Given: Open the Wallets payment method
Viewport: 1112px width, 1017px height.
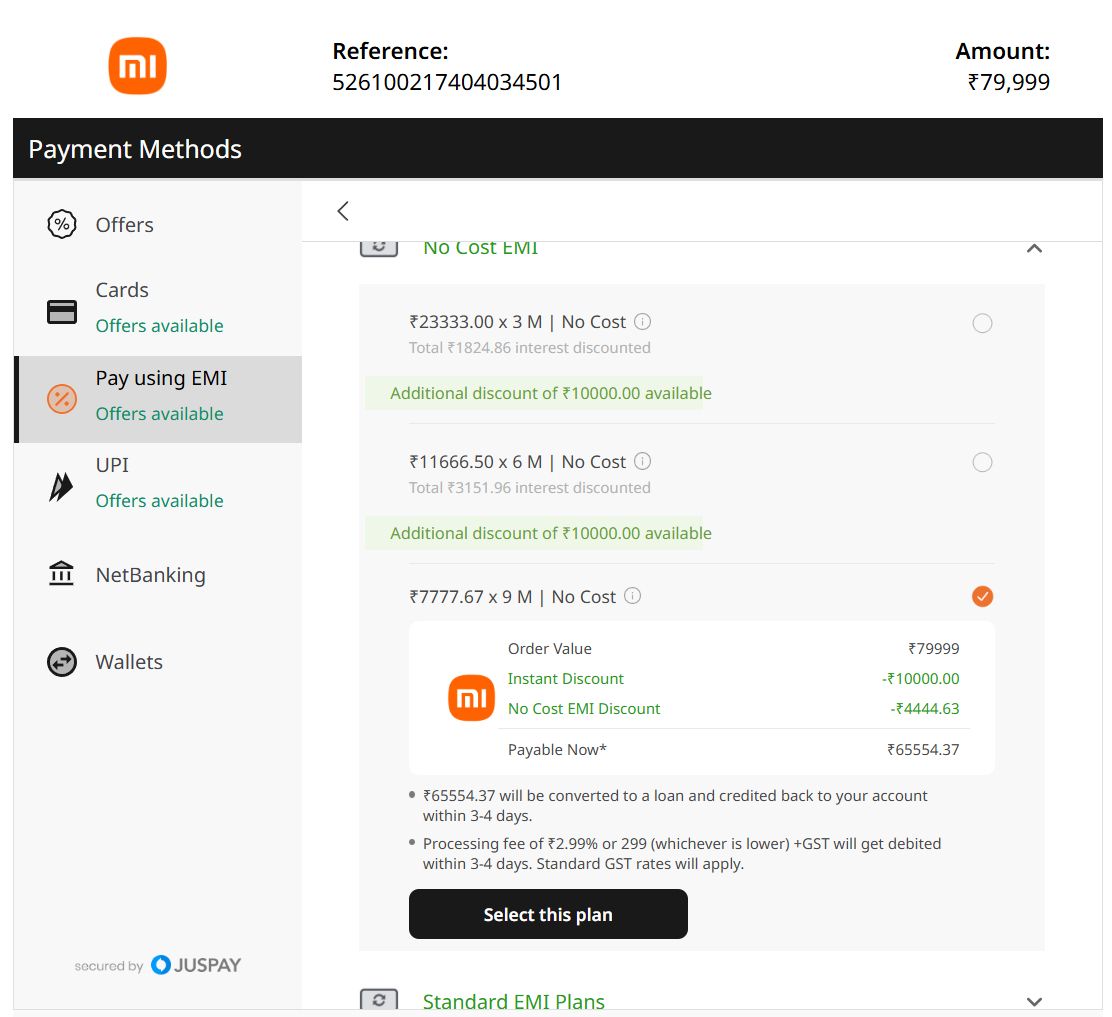Looking at the screenshot, I should (x=158, y=662).
